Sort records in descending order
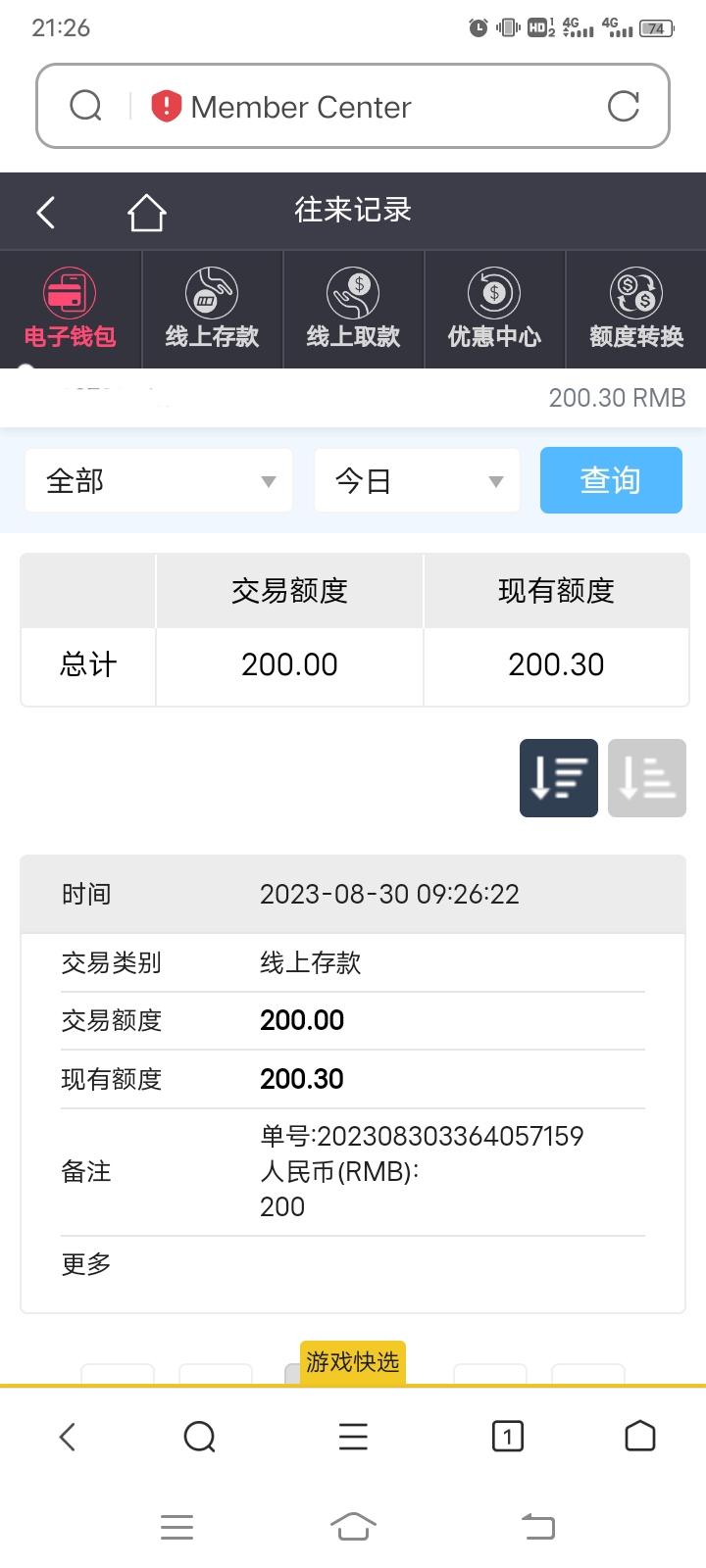 pos(559,778)
